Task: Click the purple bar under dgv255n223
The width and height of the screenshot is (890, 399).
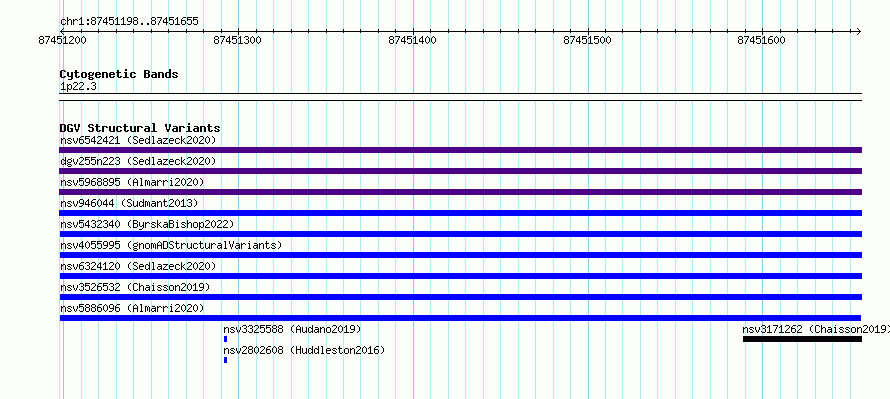Action: (460, 171)
